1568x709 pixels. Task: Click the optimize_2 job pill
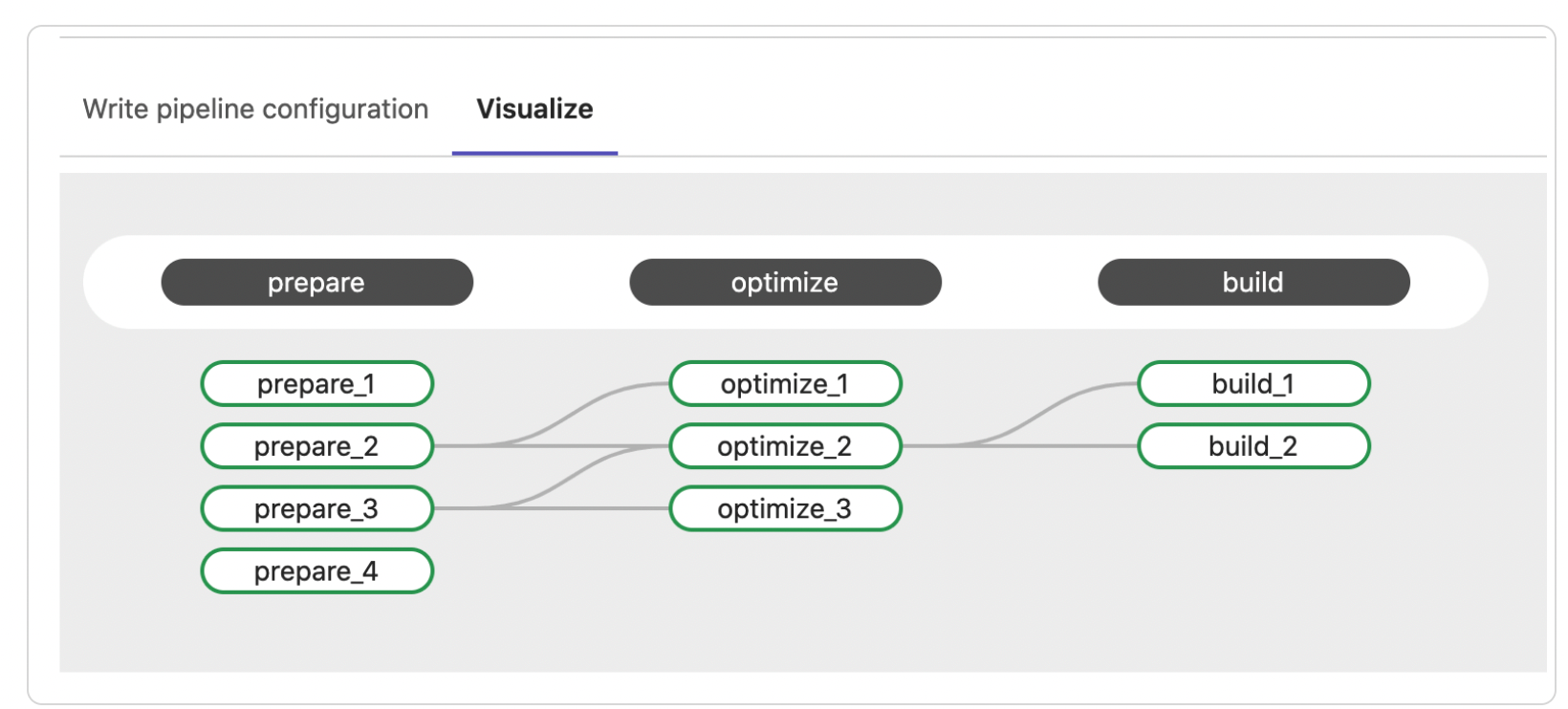pyautogui.click(x=785, y=446)
